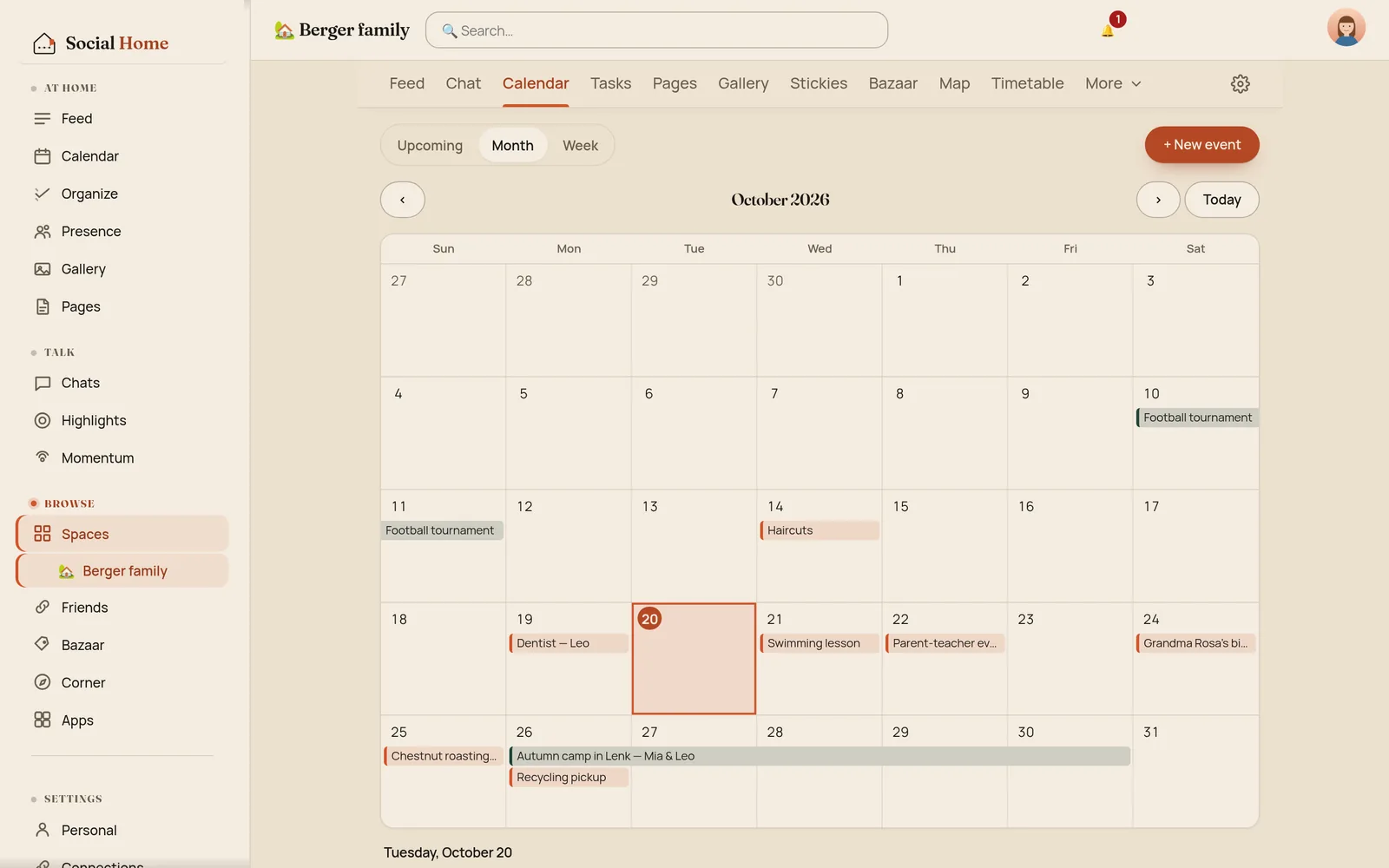Open Organize in the sidebar
The width and height of the screenshot is (1389, 868).
[122, 194]
